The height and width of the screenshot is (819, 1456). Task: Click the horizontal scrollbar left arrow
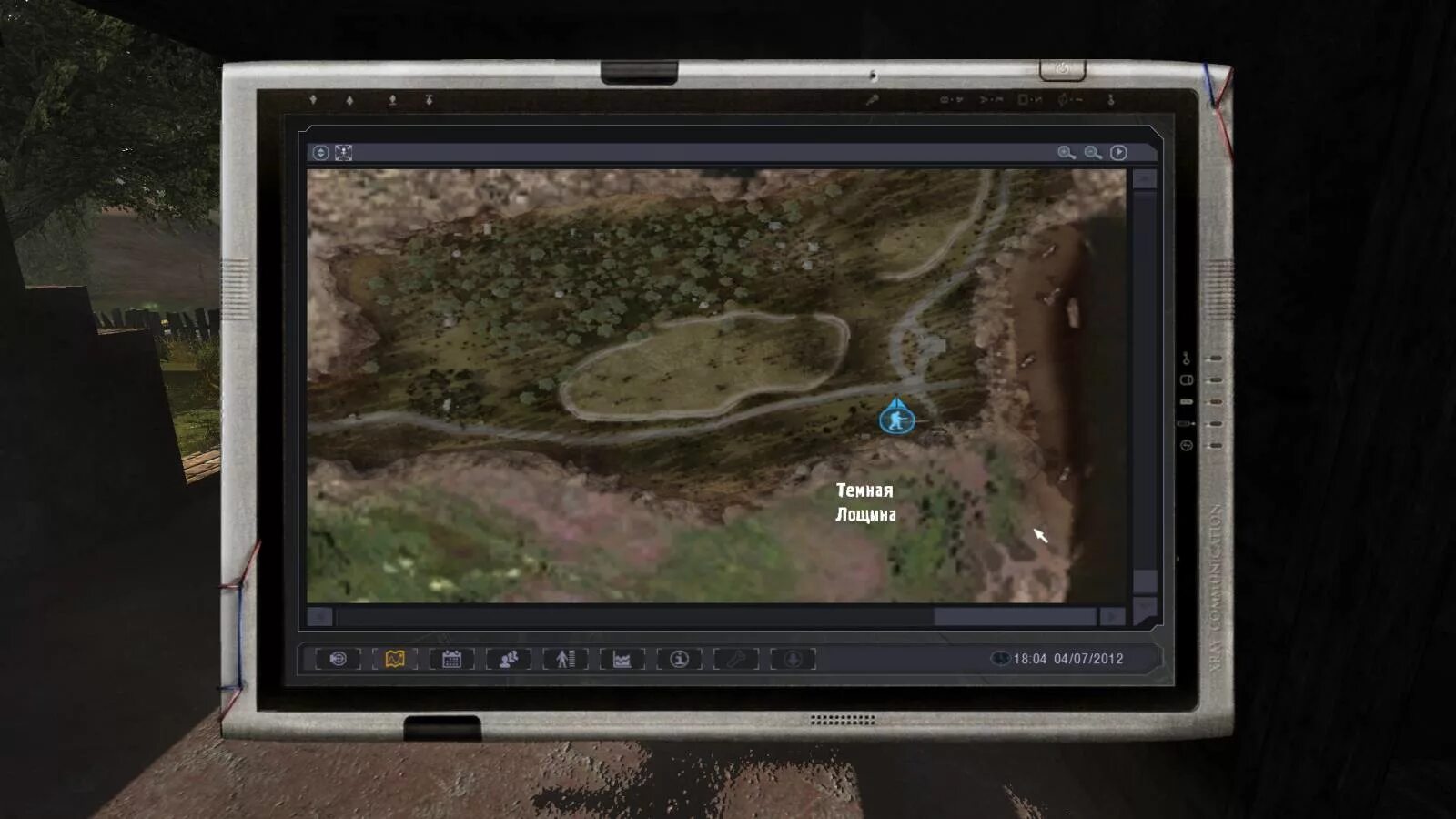pos(319,617)
